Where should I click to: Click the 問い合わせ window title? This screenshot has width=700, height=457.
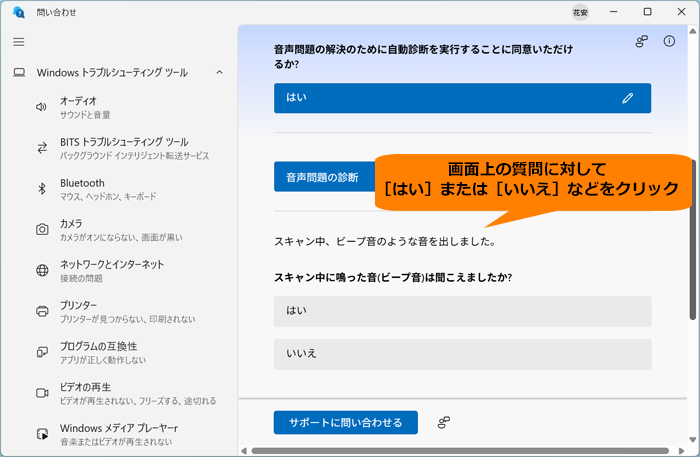56,12
